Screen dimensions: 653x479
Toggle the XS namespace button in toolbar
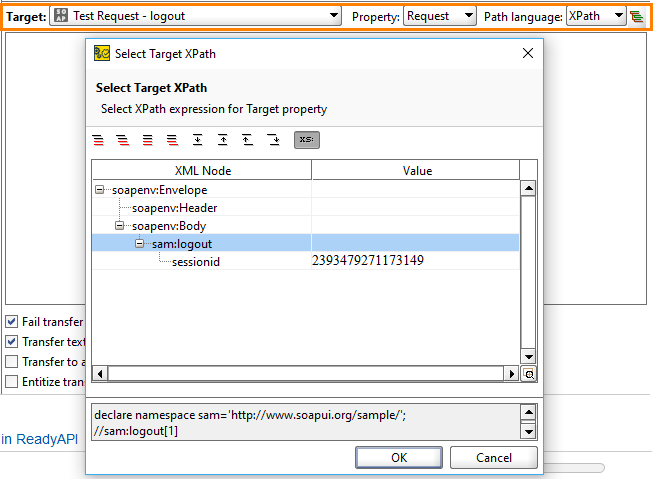(x=307, y=140)
